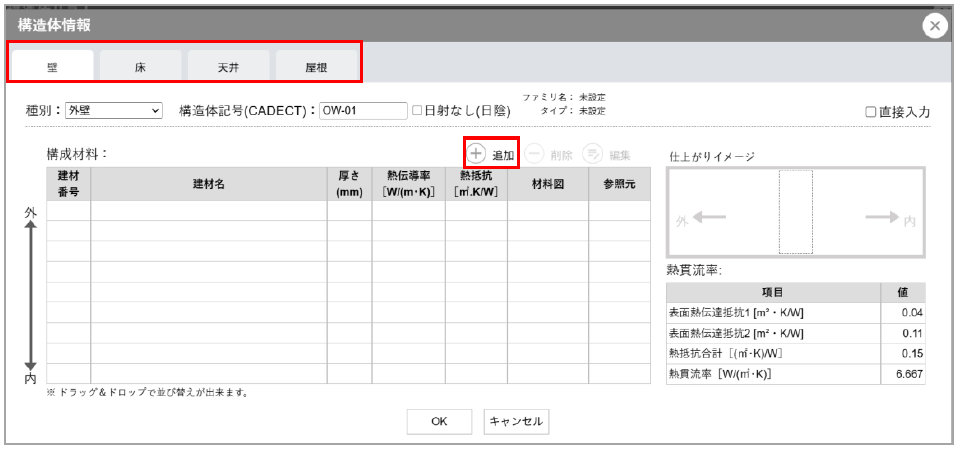Image resolution: width=961 pixels, height=453 pixels.
Task: Switch to the 壁 tab
Action: pyautogui.click(x=52, y=68)
